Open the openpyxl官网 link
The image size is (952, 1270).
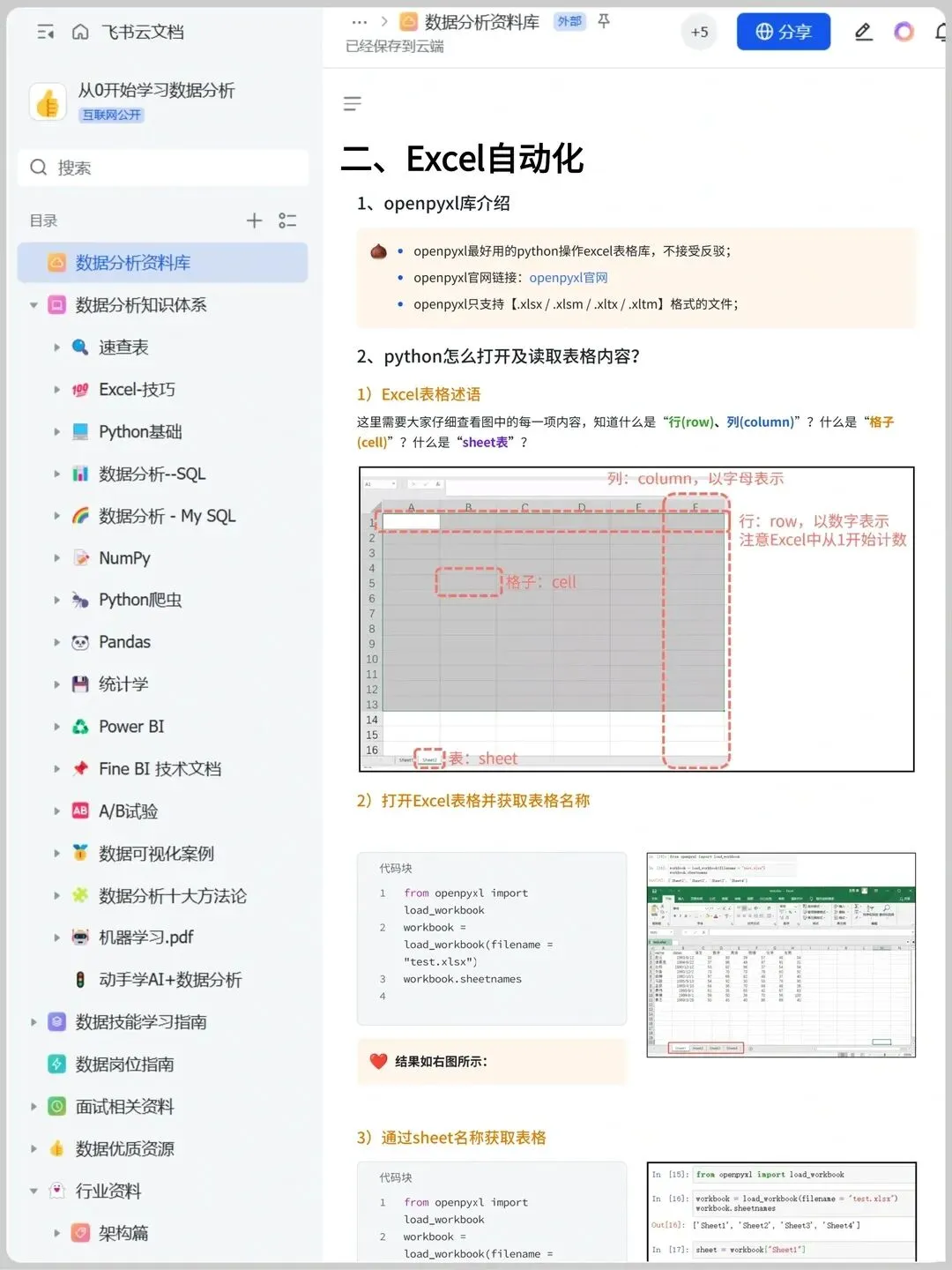(569, 278)
